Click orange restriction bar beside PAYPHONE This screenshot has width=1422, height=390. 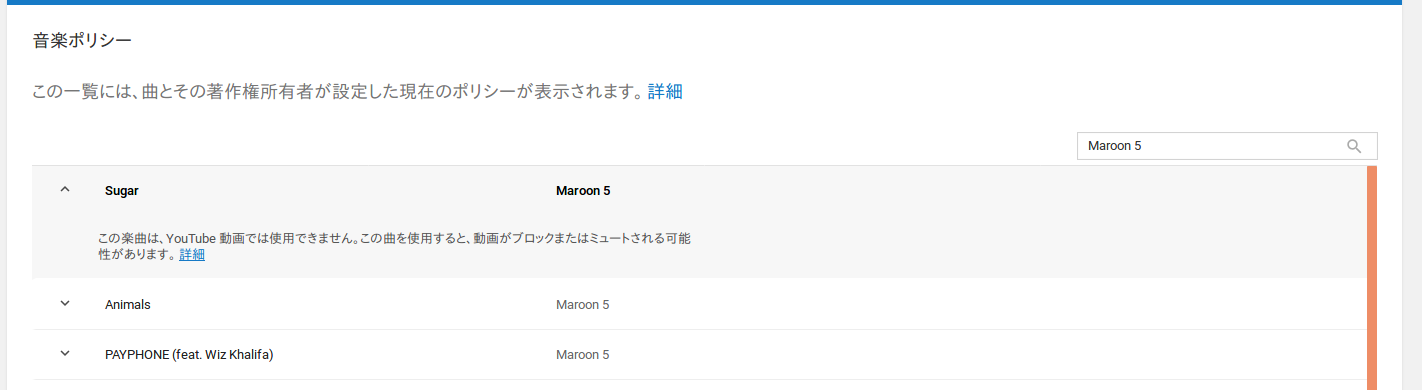tap(1372, 355)
